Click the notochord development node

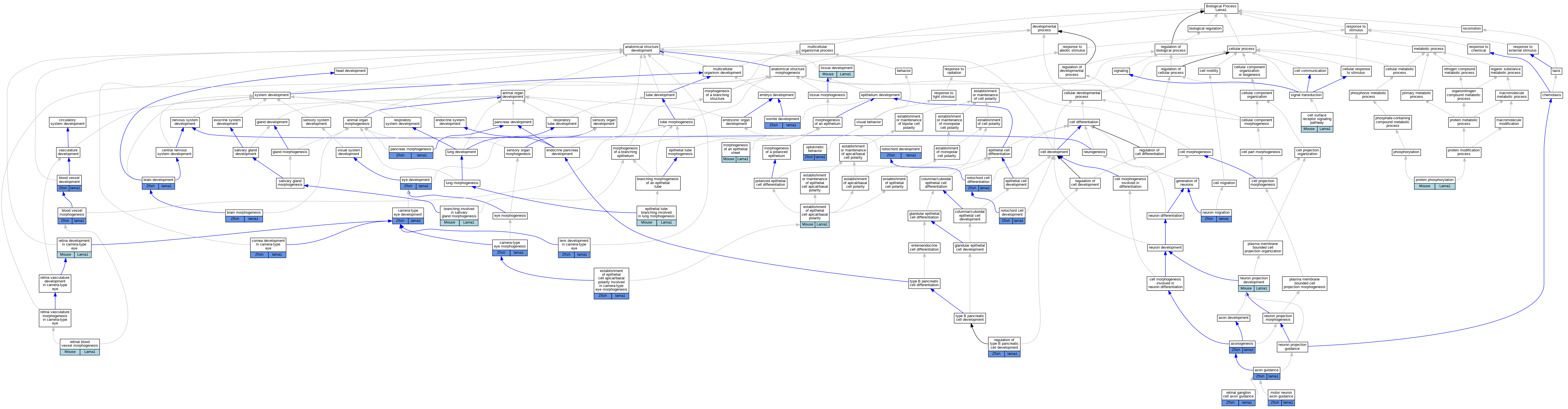coord(901,152)
